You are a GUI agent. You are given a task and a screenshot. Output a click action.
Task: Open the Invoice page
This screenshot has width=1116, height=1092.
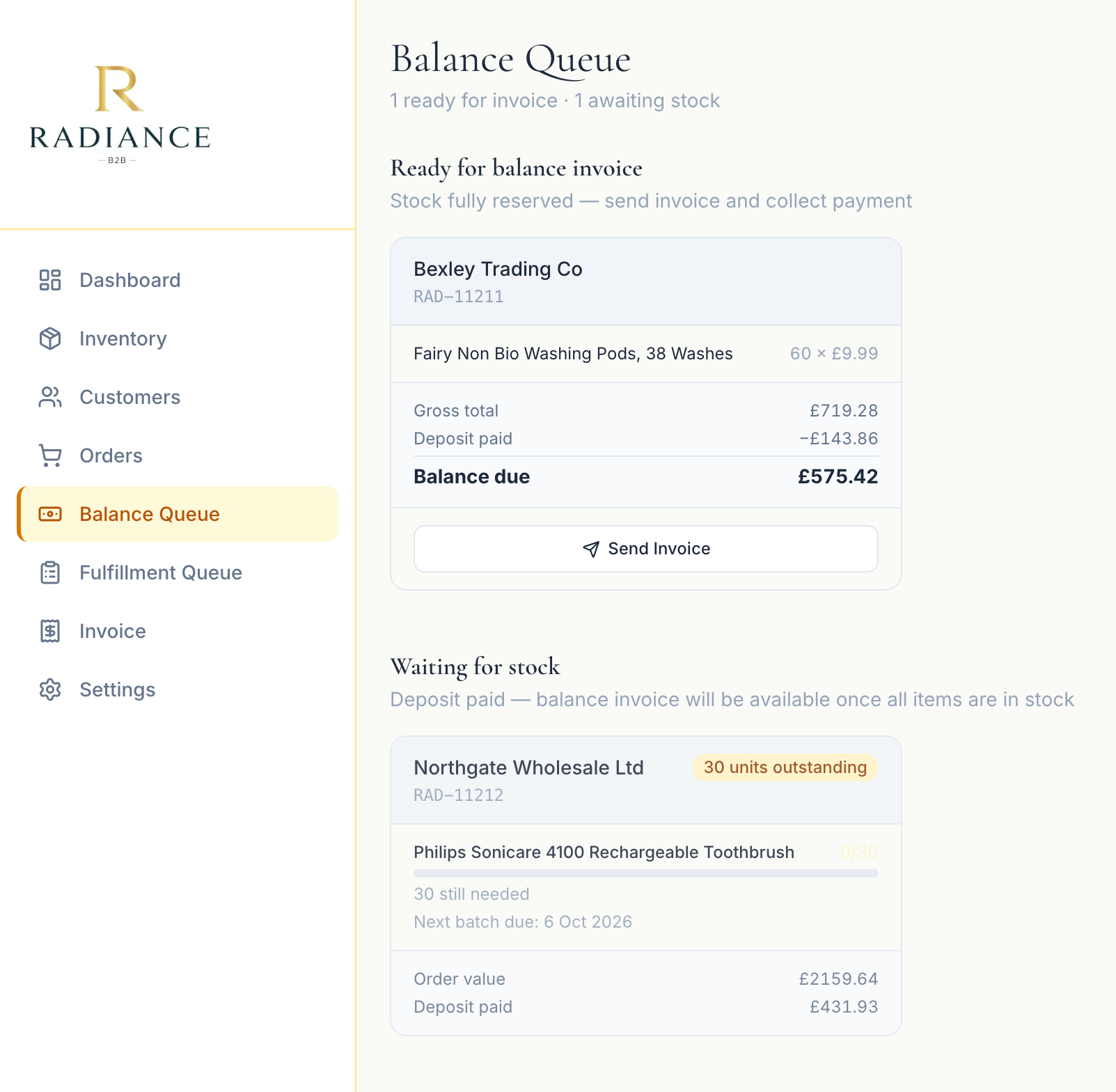point(178,631)
